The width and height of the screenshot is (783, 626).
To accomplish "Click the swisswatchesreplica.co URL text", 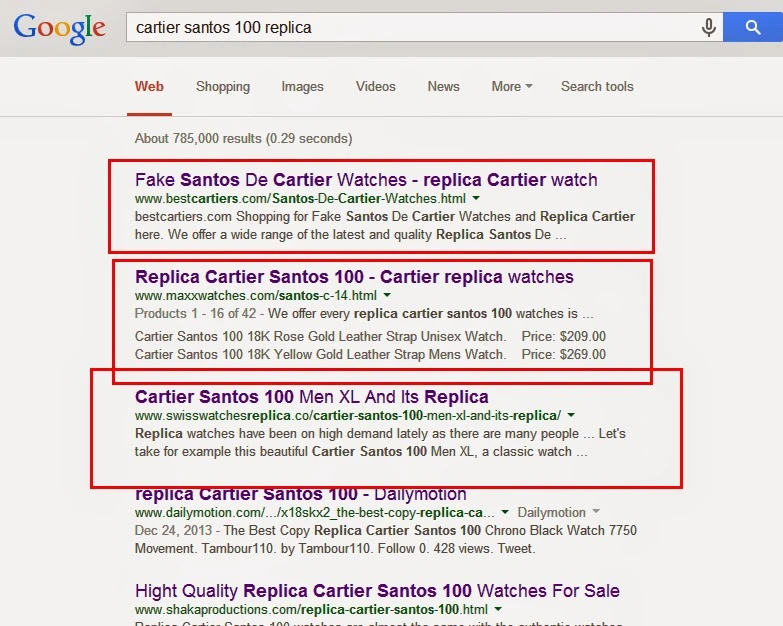I will [x=348, y=415].
